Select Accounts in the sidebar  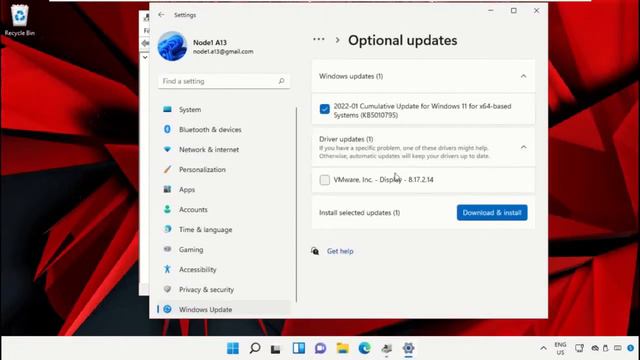tap(224, 209)
